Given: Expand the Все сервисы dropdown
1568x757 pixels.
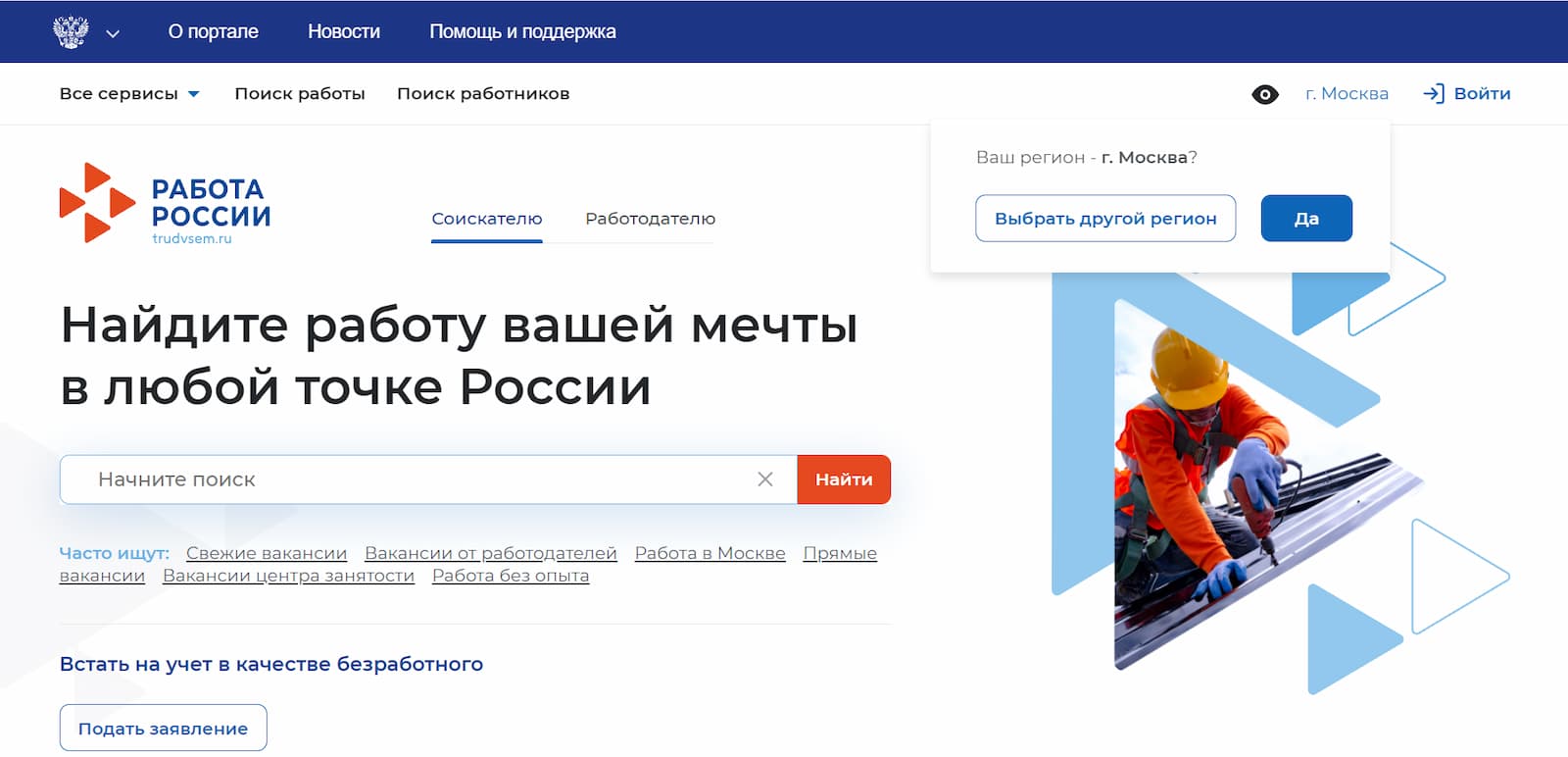Looking at the screenshot, I should (x=129, y=94).
